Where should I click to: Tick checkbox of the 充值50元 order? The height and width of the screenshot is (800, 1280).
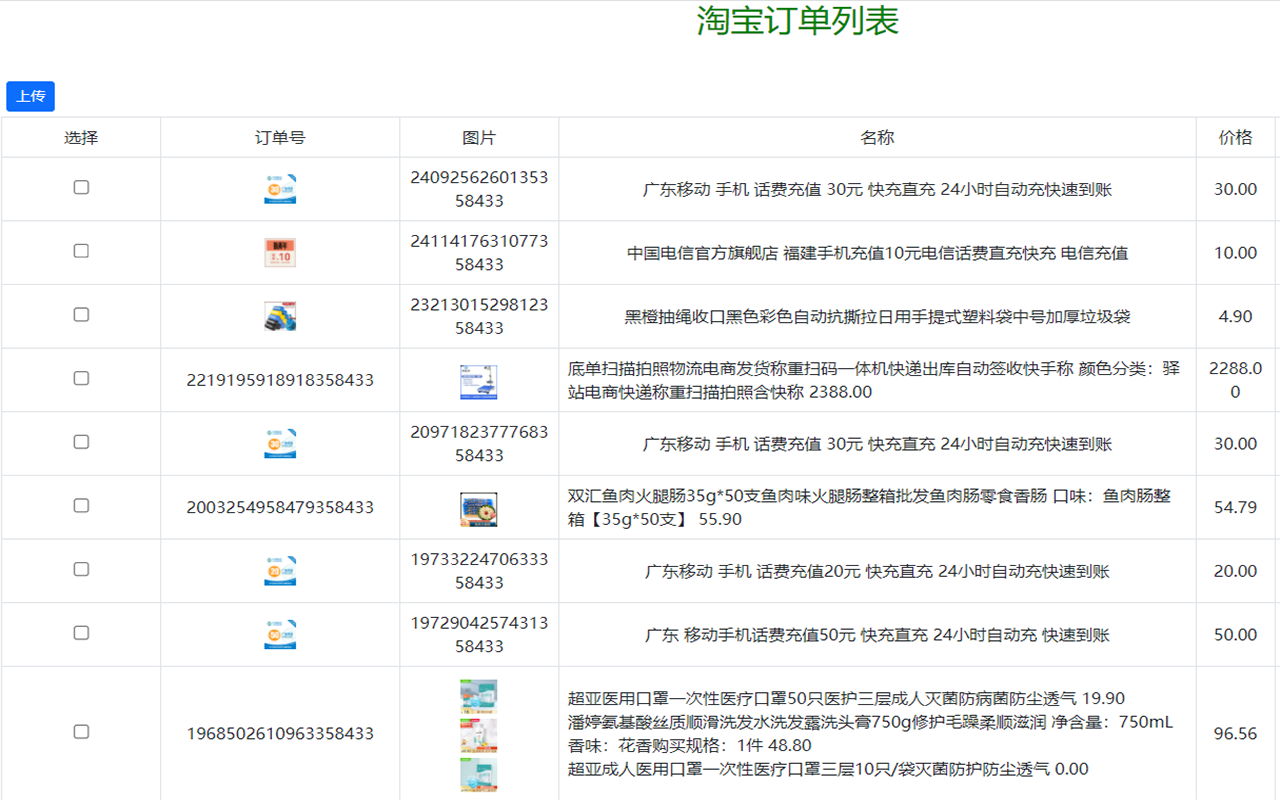81,633
